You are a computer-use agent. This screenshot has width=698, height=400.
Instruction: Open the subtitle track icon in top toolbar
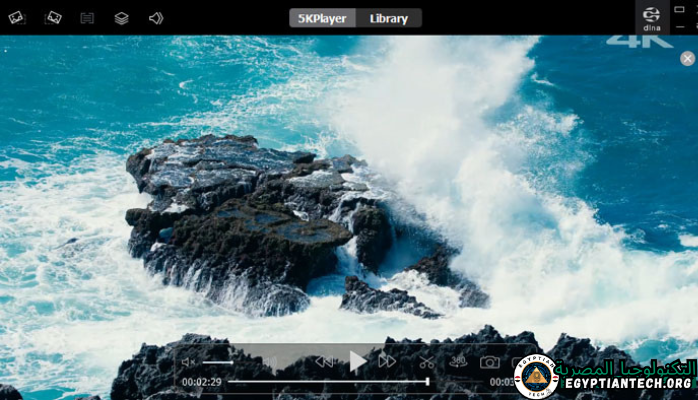tap(87, 18)
